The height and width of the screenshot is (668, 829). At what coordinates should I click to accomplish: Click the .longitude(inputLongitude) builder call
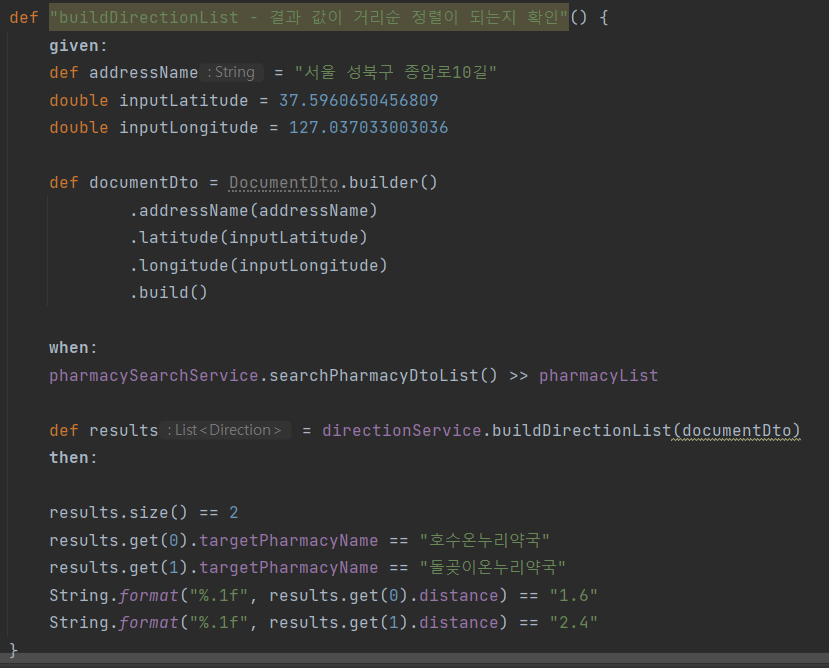coord(259,266)
